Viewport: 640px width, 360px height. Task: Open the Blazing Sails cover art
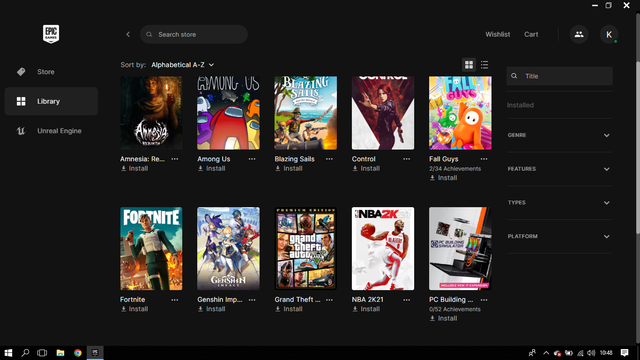click(306, 113)
